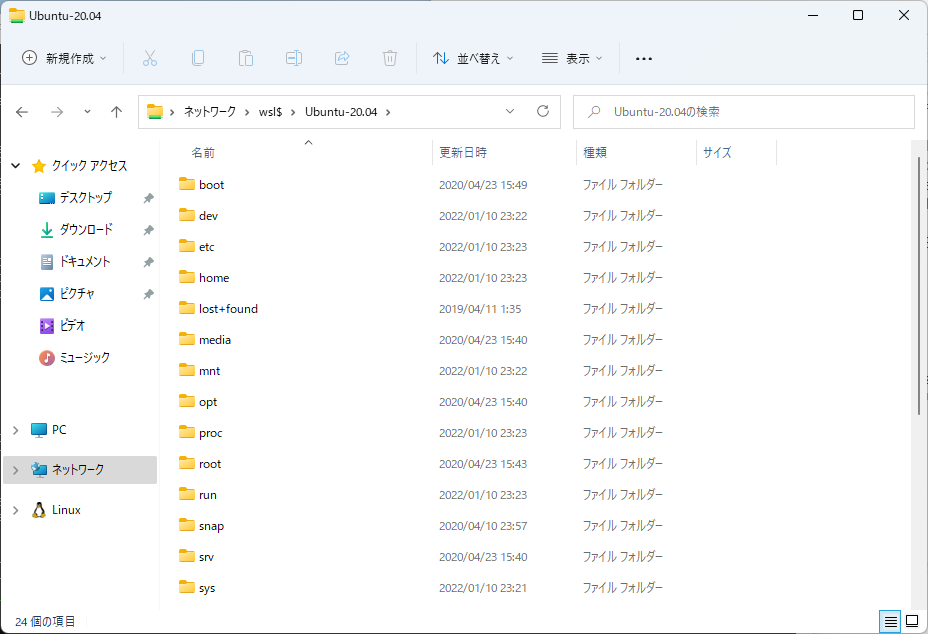Click the Copy icon in toolbar
This screenshot has height=634, width=928.
[198, 58]
